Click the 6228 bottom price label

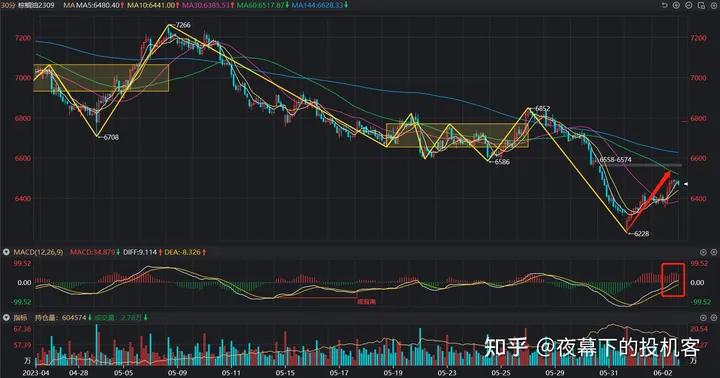(641, 233)
